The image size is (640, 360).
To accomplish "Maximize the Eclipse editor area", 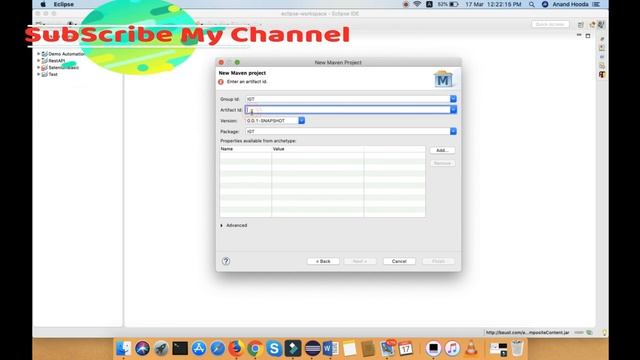I will pos(588,36).
